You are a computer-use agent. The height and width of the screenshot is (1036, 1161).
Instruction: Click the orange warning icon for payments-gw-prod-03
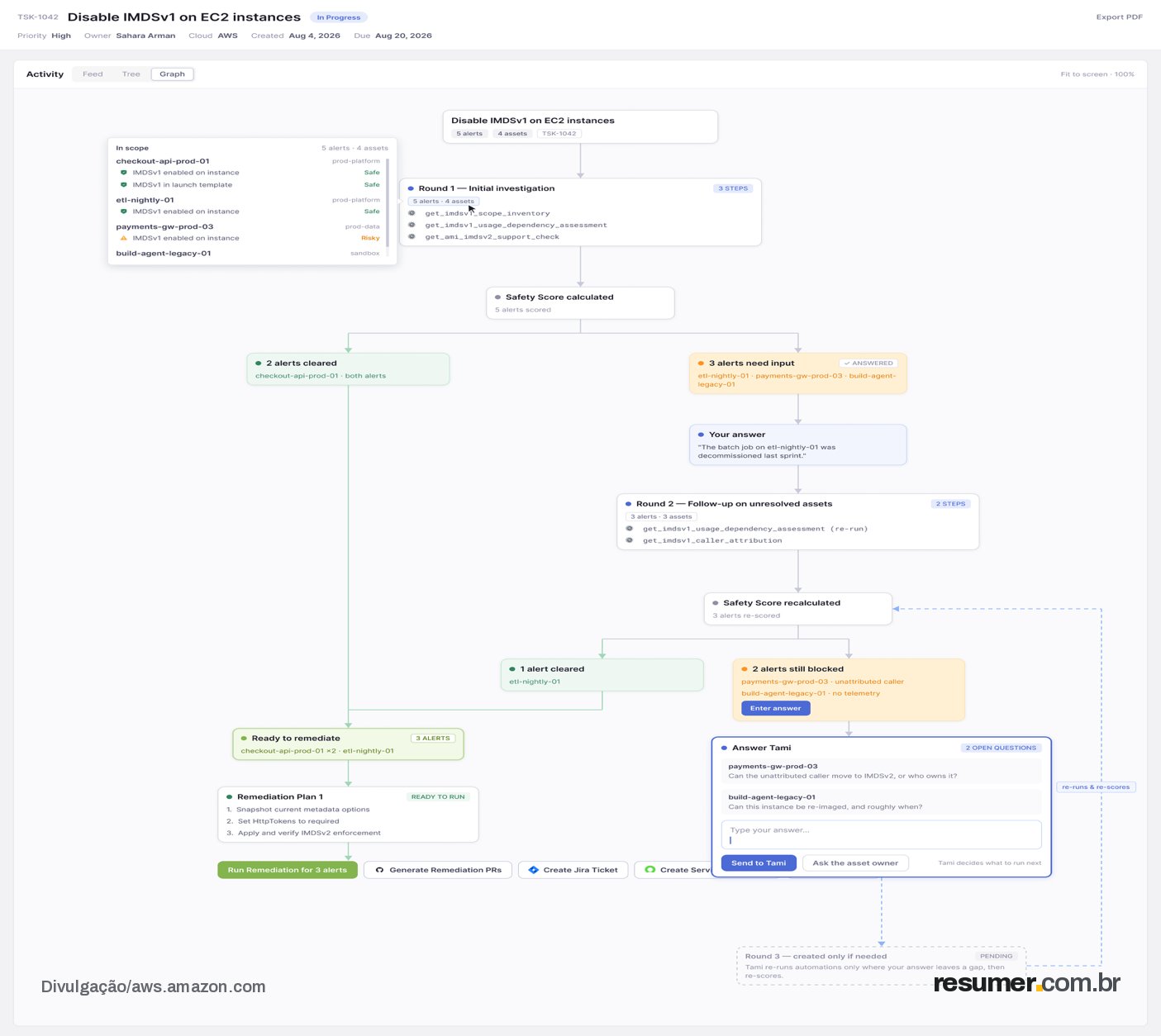tap(124, 238)
